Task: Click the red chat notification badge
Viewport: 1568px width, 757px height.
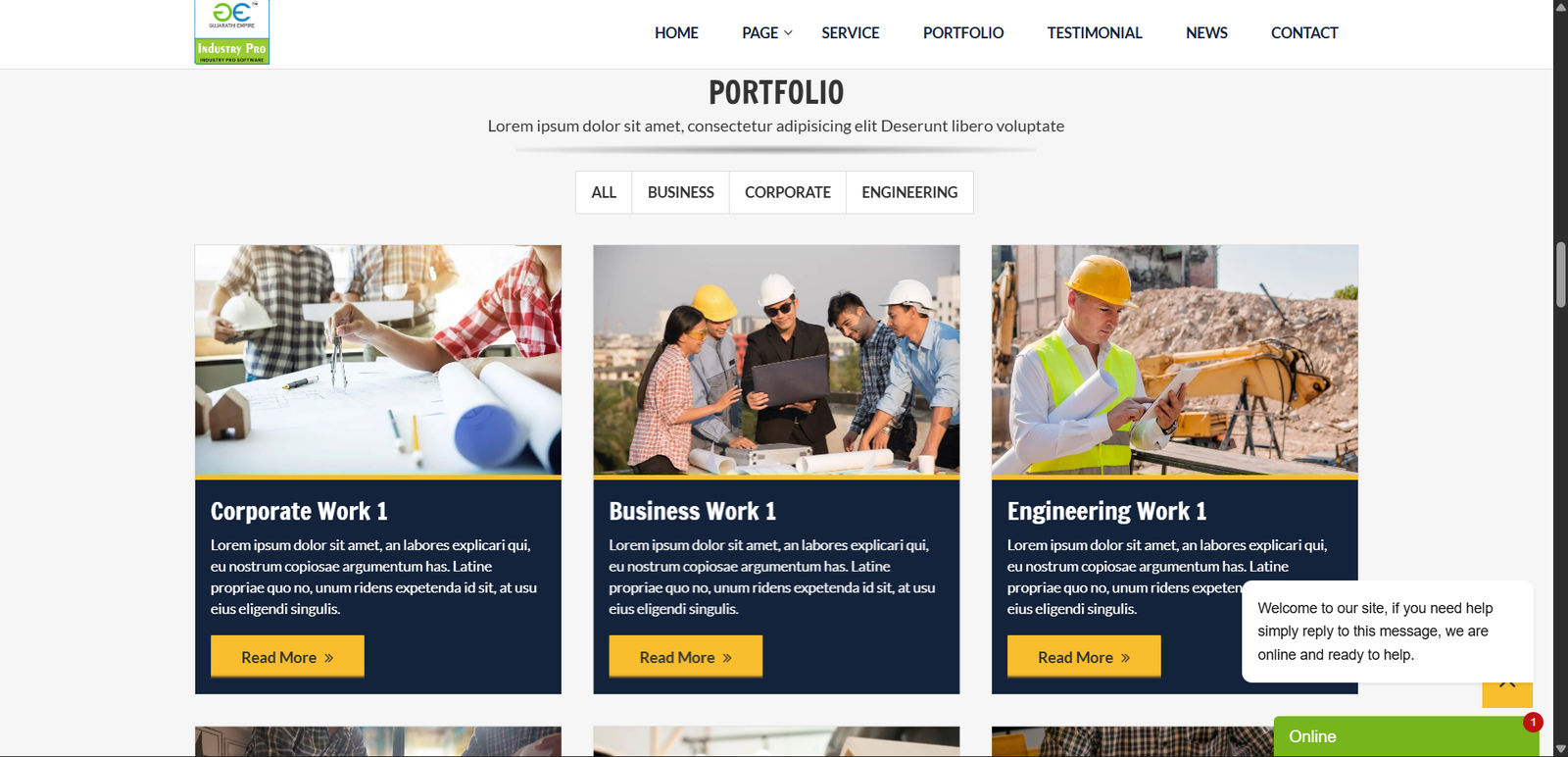Action: point(1533,722)
